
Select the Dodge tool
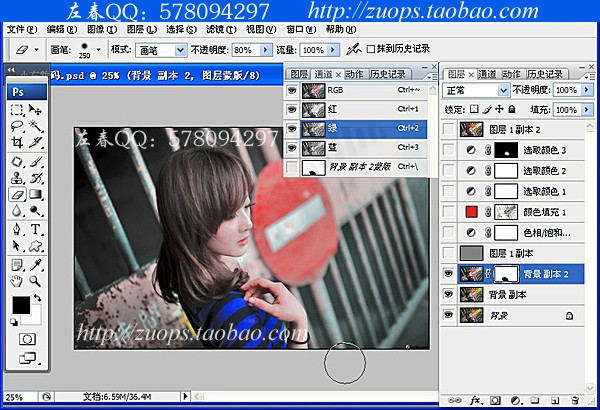[x=36, y=211]
